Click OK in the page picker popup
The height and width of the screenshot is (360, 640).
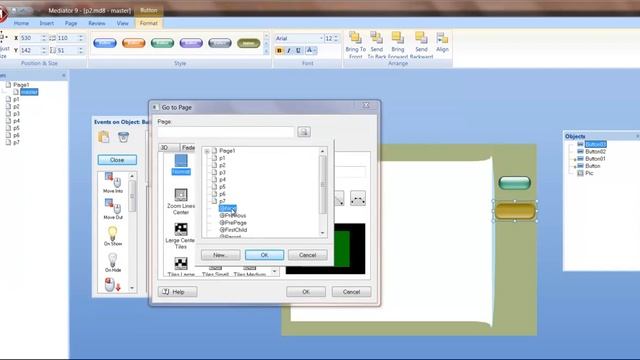pos(264,255)
